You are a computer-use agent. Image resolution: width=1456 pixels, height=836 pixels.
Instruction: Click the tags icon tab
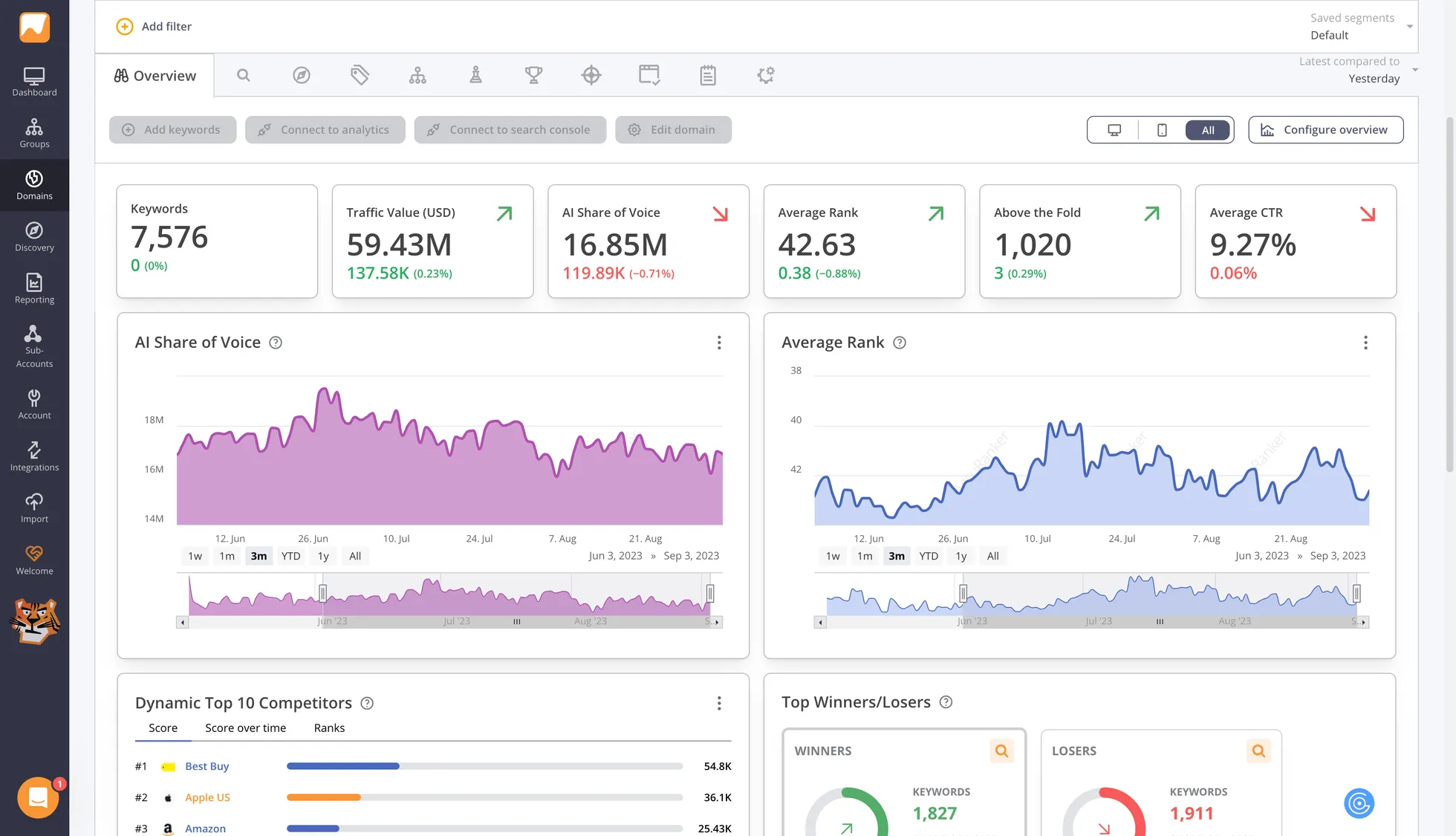pos(360,75)
